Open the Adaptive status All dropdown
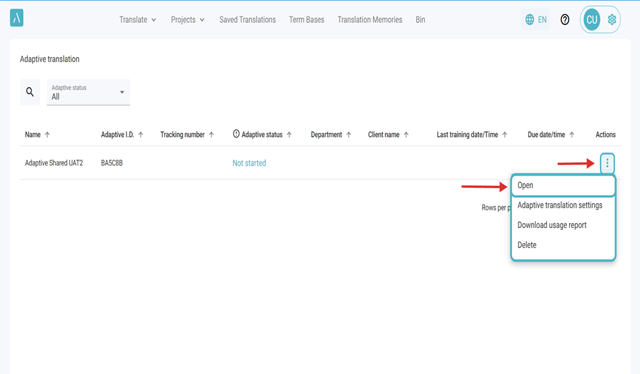This screenshot has height=374, width=640. [x=88, y=92]
